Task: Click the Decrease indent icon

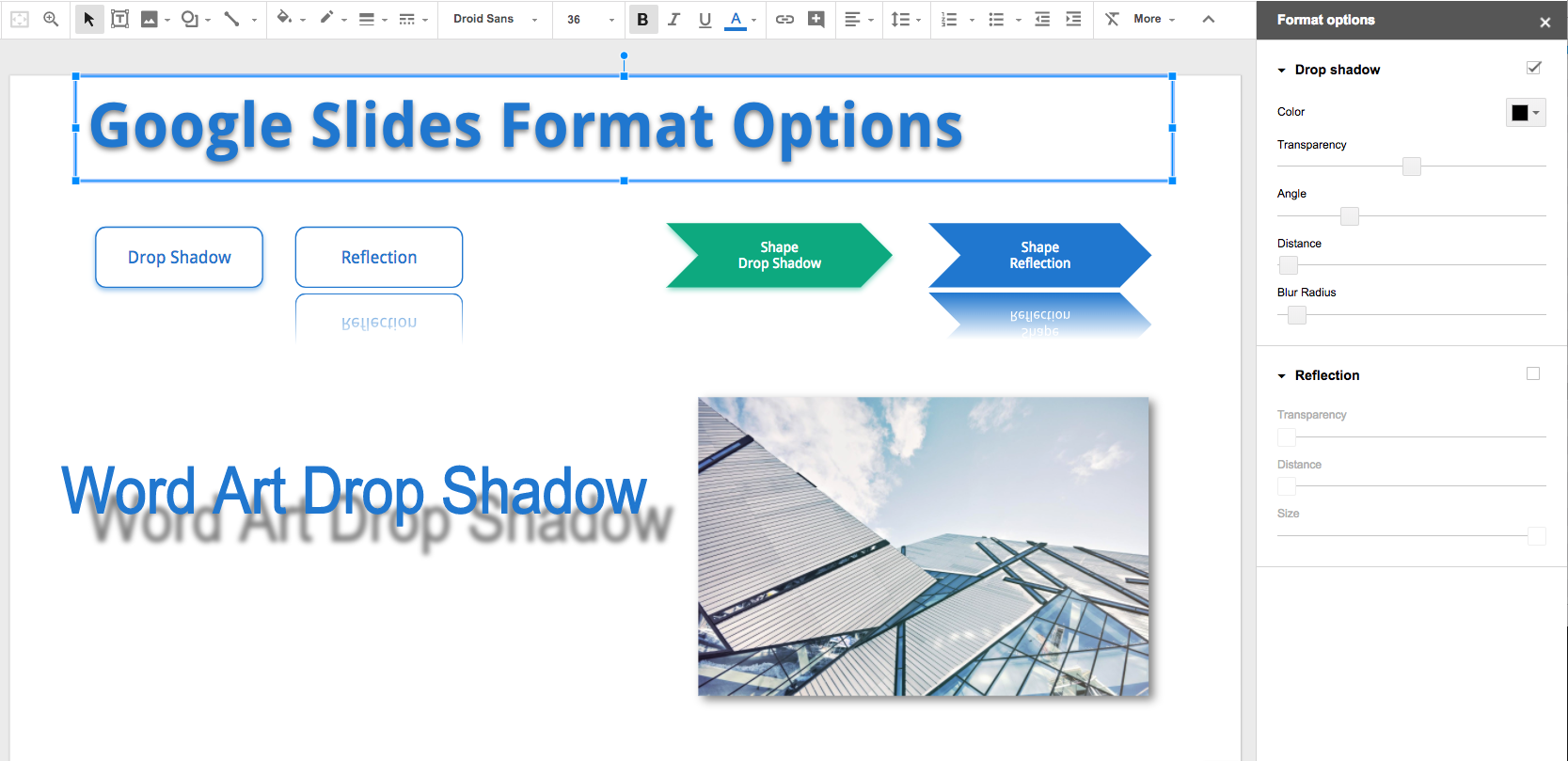Action: (x=1042, y=19)
